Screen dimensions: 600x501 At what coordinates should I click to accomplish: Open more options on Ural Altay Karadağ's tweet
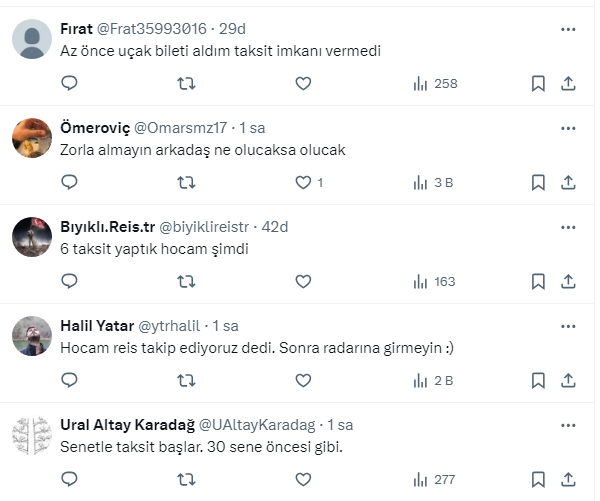[x=568, y=425]
